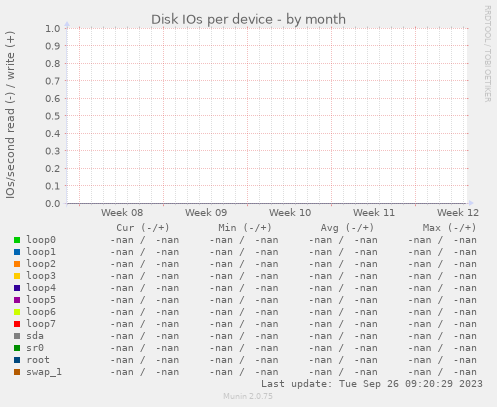Click the Max (-/+) column header

click(449, 228)
